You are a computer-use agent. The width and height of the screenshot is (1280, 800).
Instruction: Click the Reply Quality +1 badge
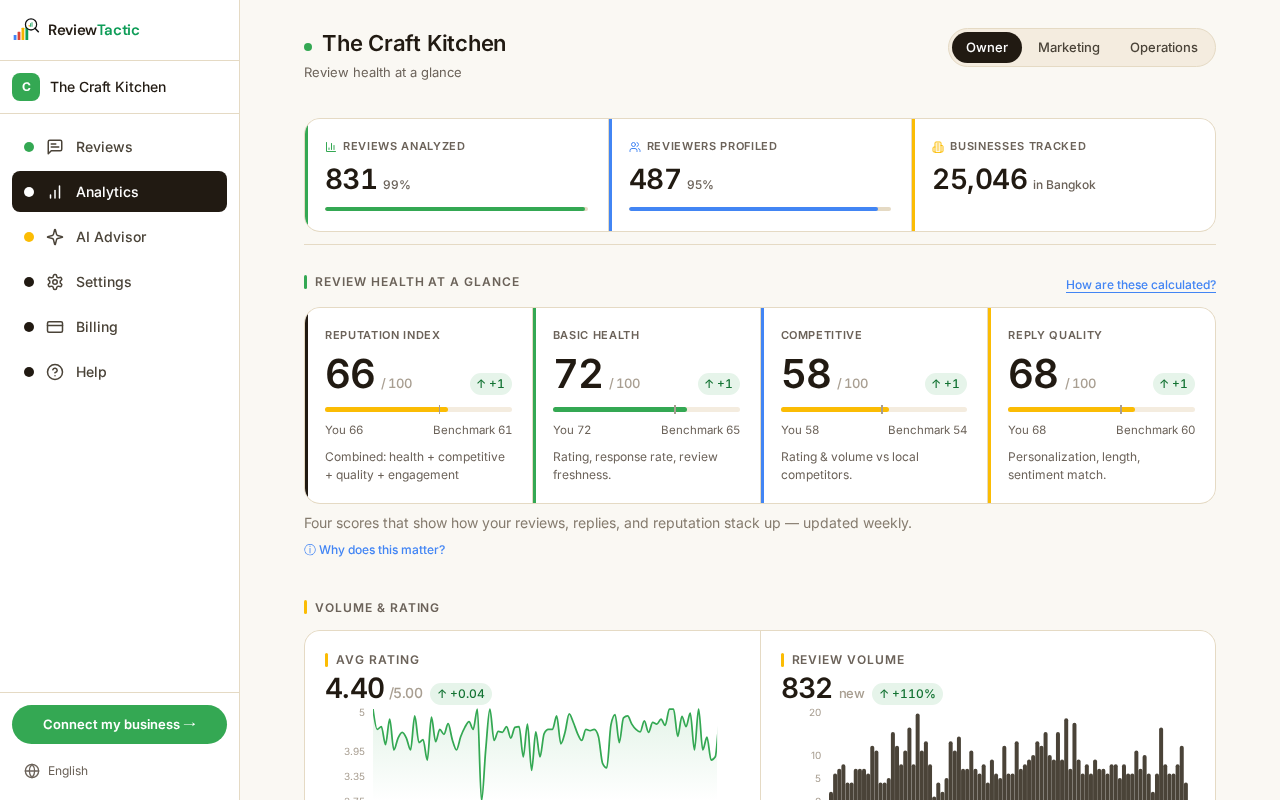(x=1174, y=384)
